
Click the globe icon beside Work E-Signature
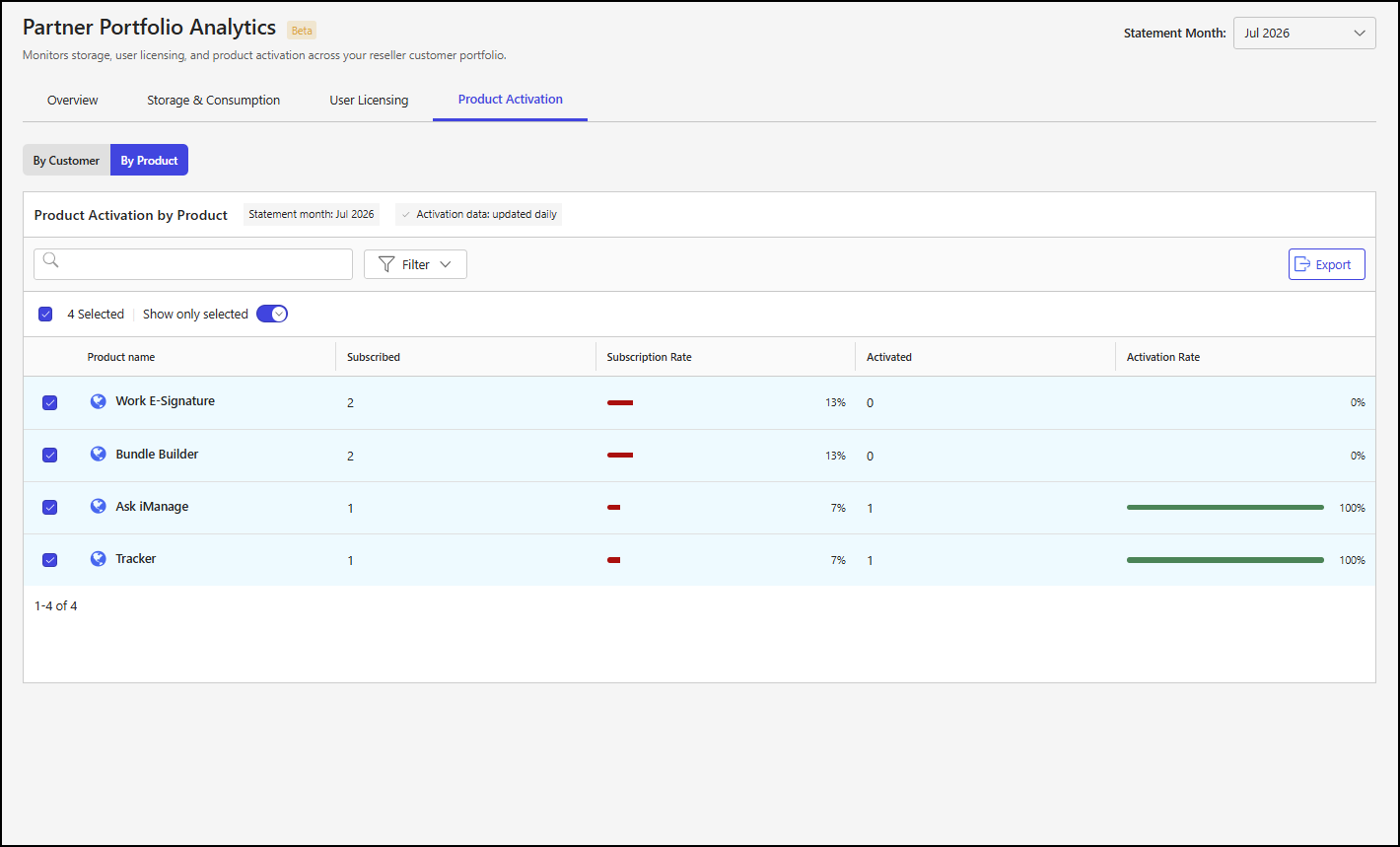tap(98, 401)
